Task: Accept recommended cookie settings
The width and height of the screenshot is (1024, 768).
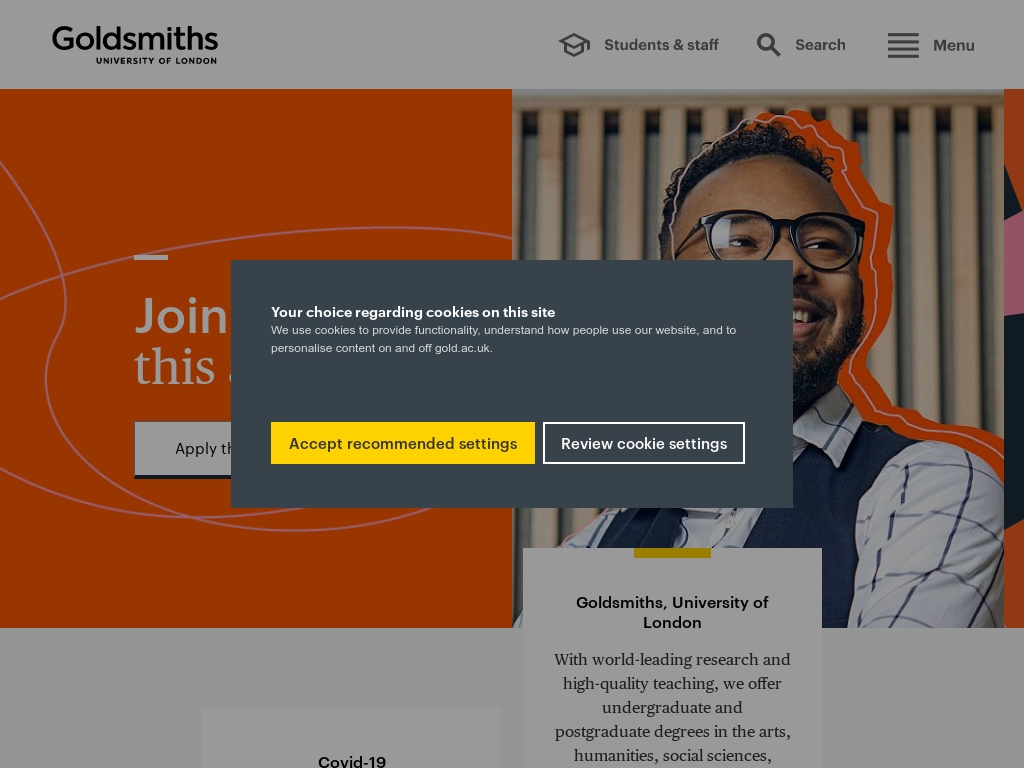Action: [403, 443]
